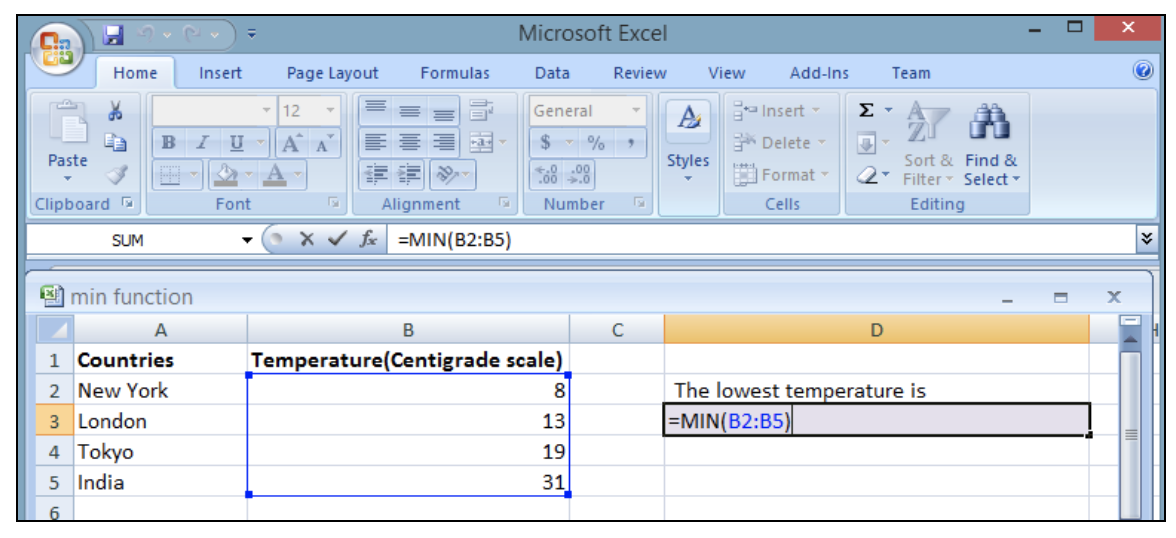The width and height of the screenshot is (1176, 538).
Task: Click the Copy icon in Clipboard group
Action: pyautogui.click(x=116, y=143)
